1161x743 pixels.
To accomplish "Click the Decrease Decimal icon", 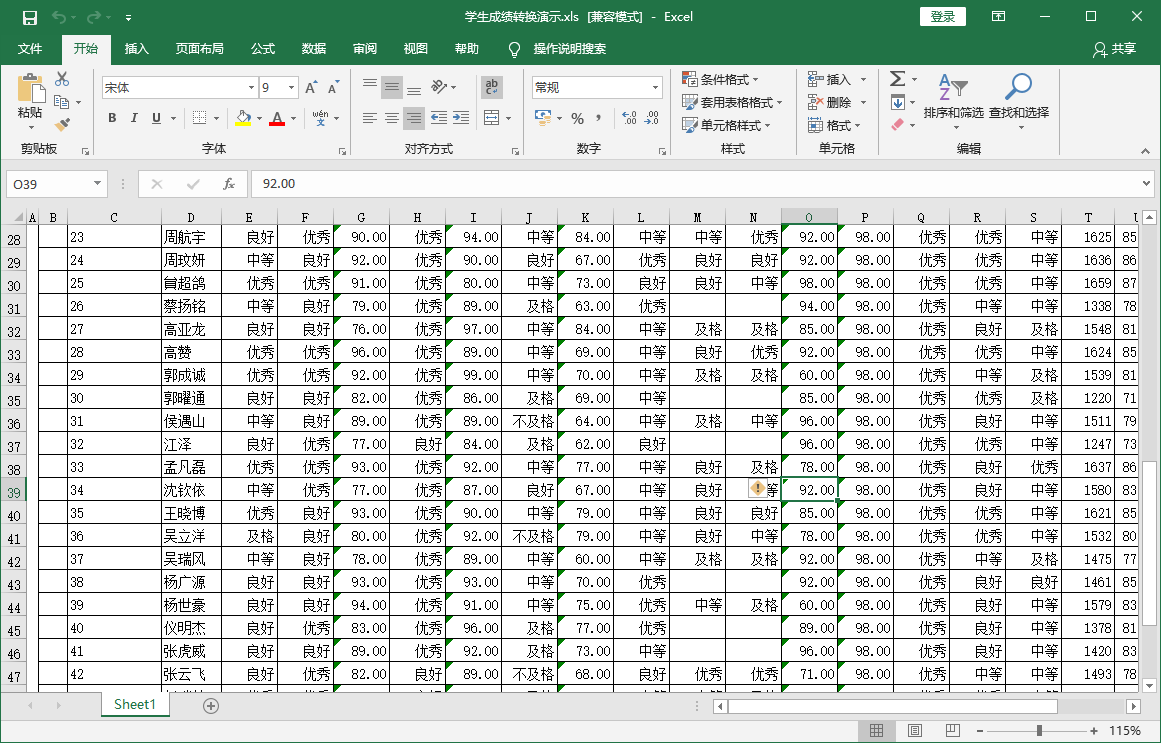I will pos(652,118).
